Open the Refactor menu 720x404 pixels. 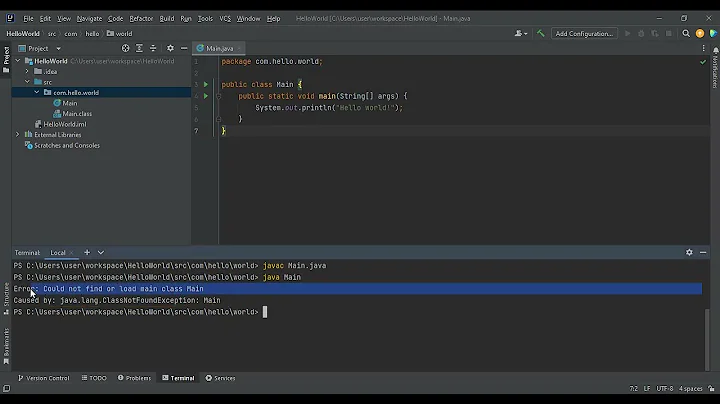(x=141, y=19)
